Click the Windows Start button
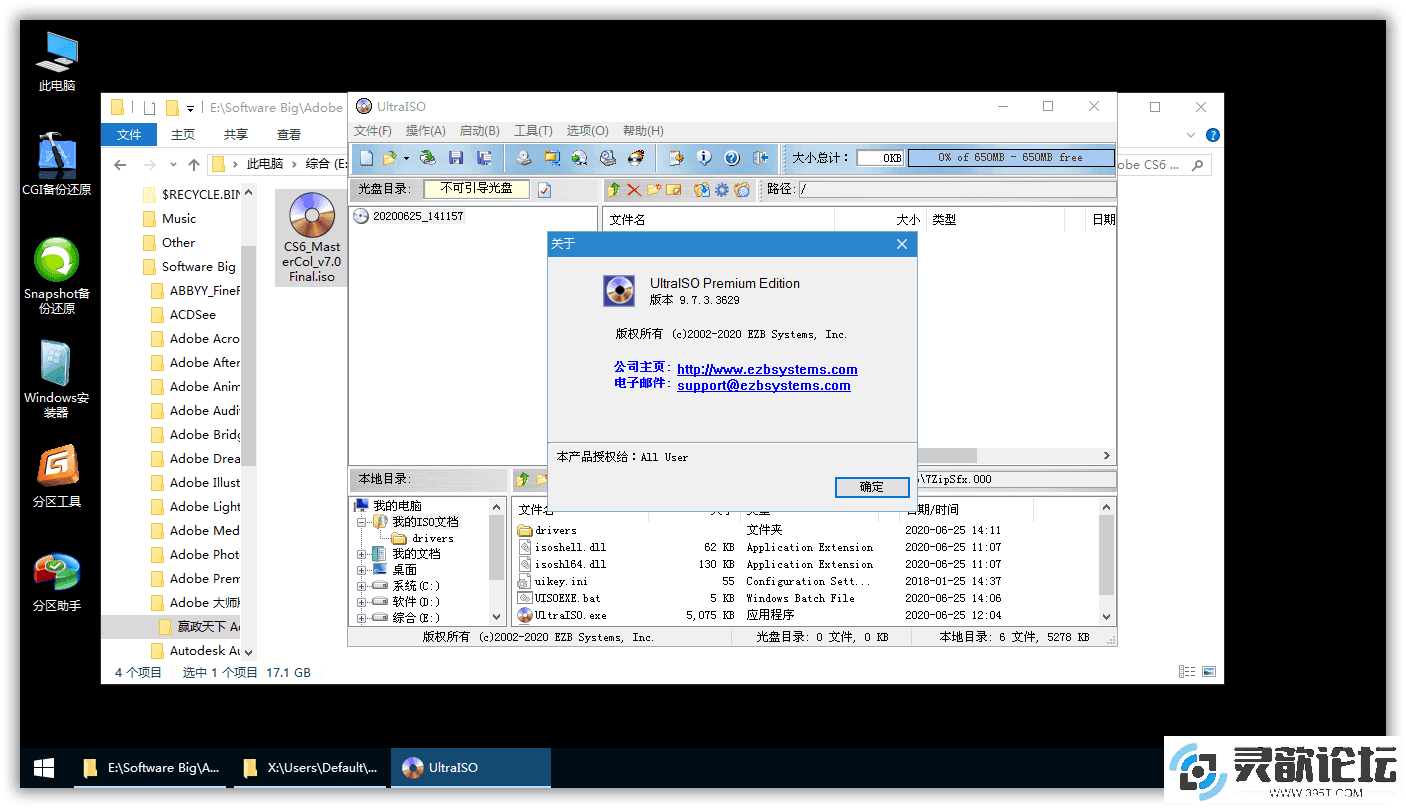The width and height of the screenshot is (1406, 808). 44,768
